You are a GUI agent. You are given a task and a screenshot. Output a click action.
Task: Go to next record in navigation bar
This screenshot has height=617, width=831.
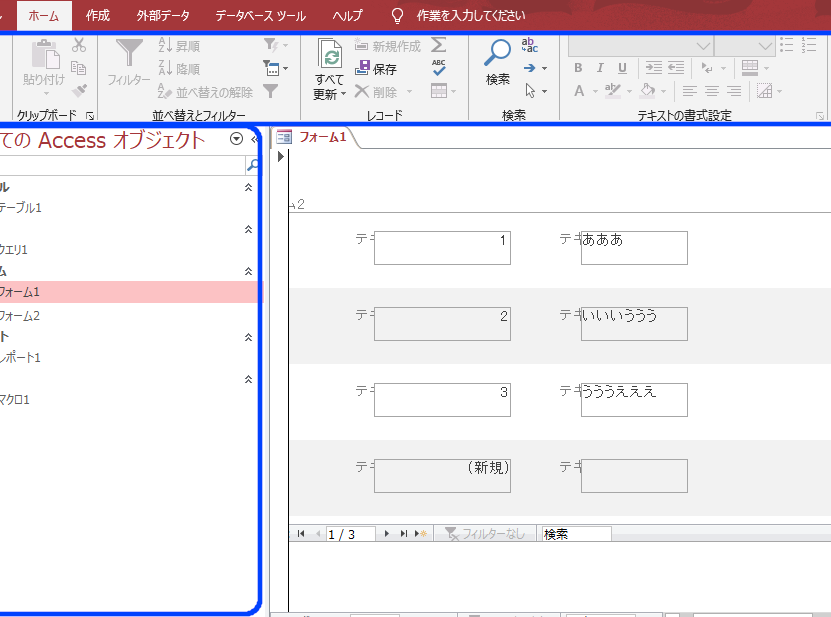(x=387, y=534)
